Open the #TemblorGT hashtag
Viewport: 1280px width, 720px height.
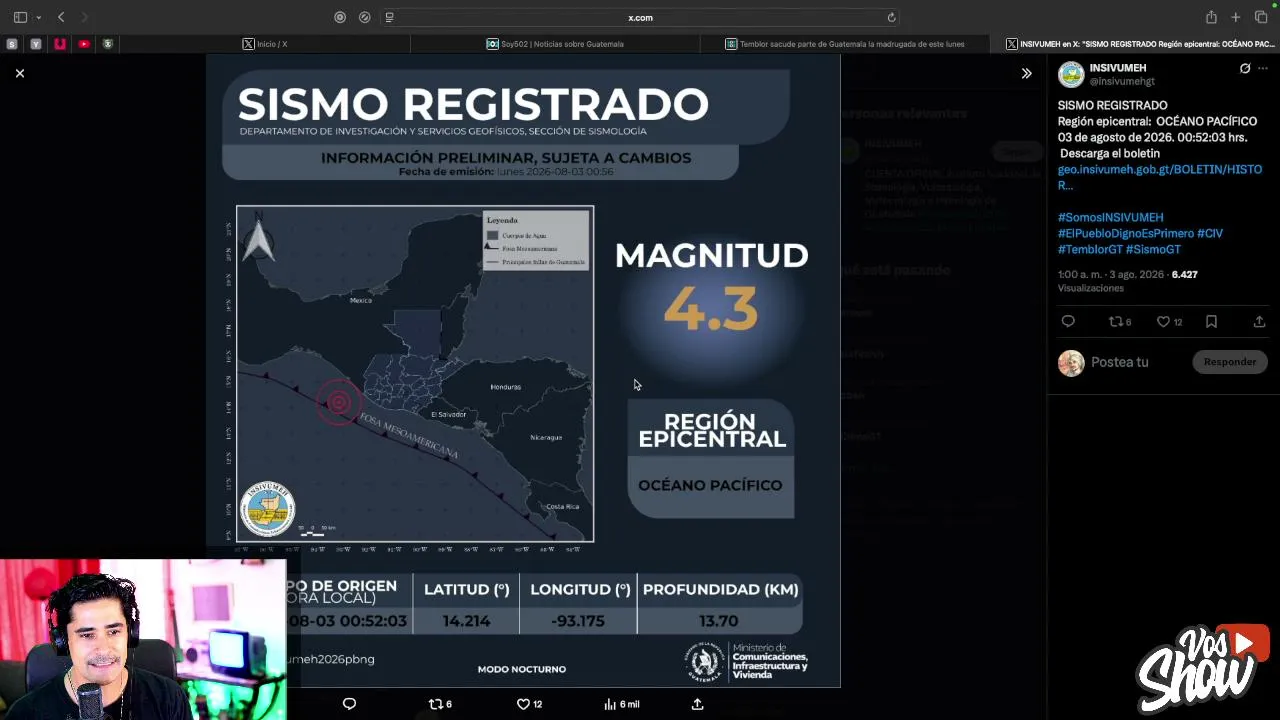1090,249
